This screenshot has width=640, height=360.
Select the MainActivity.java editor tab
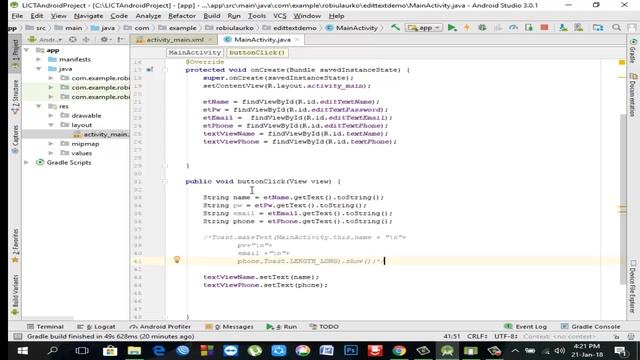tap(262, 40)
